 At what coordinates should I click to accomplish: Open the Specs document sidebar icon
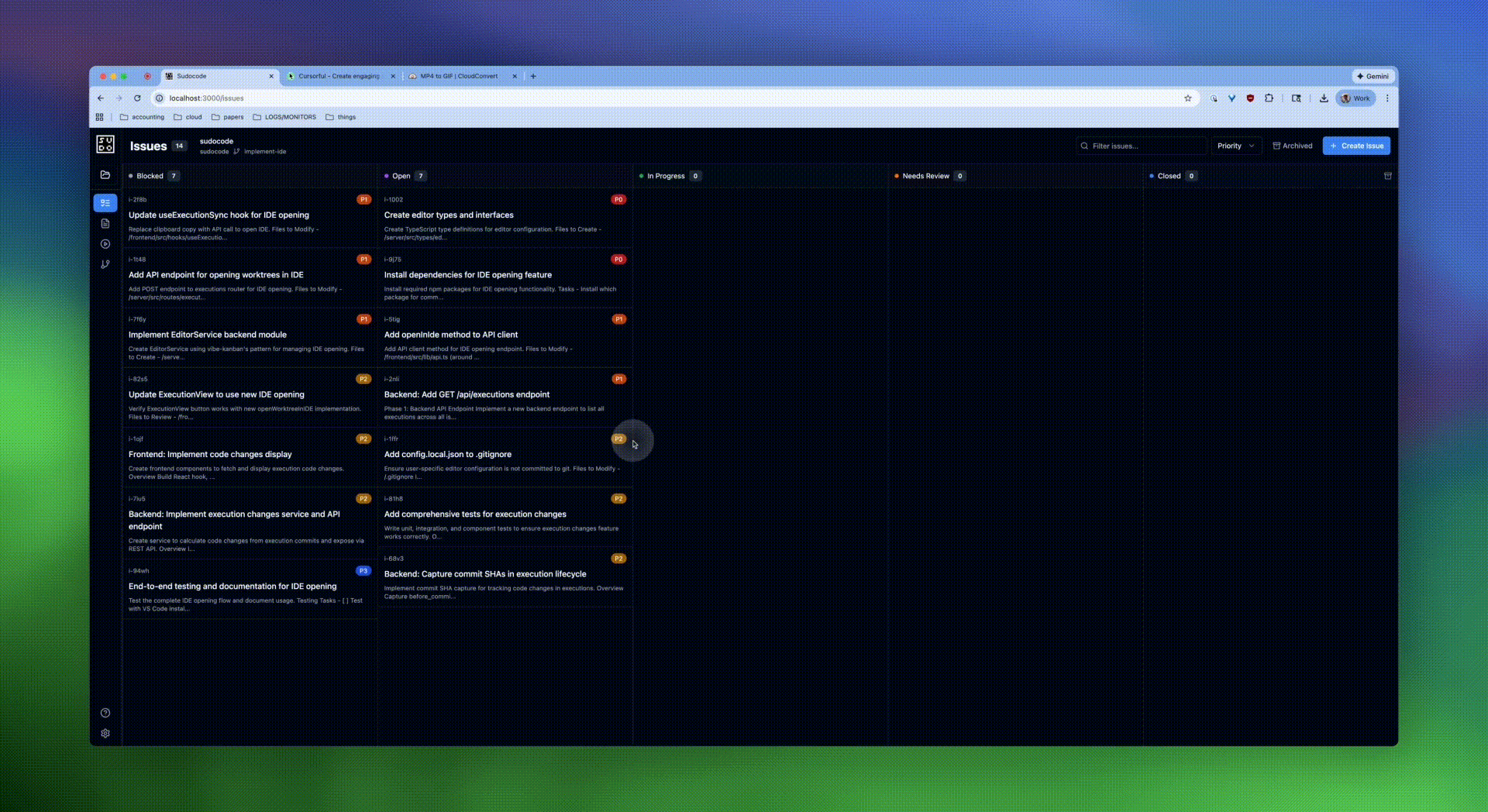click(105, 223)
